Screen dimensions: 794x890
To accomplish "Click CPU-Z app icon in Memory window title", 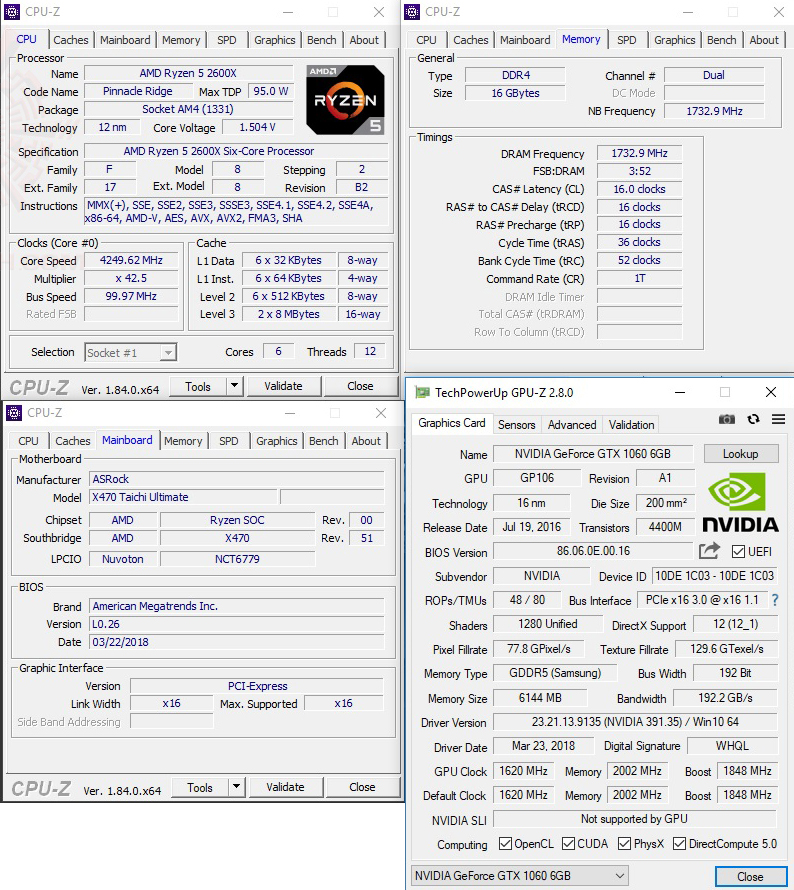I will [411, 11].
